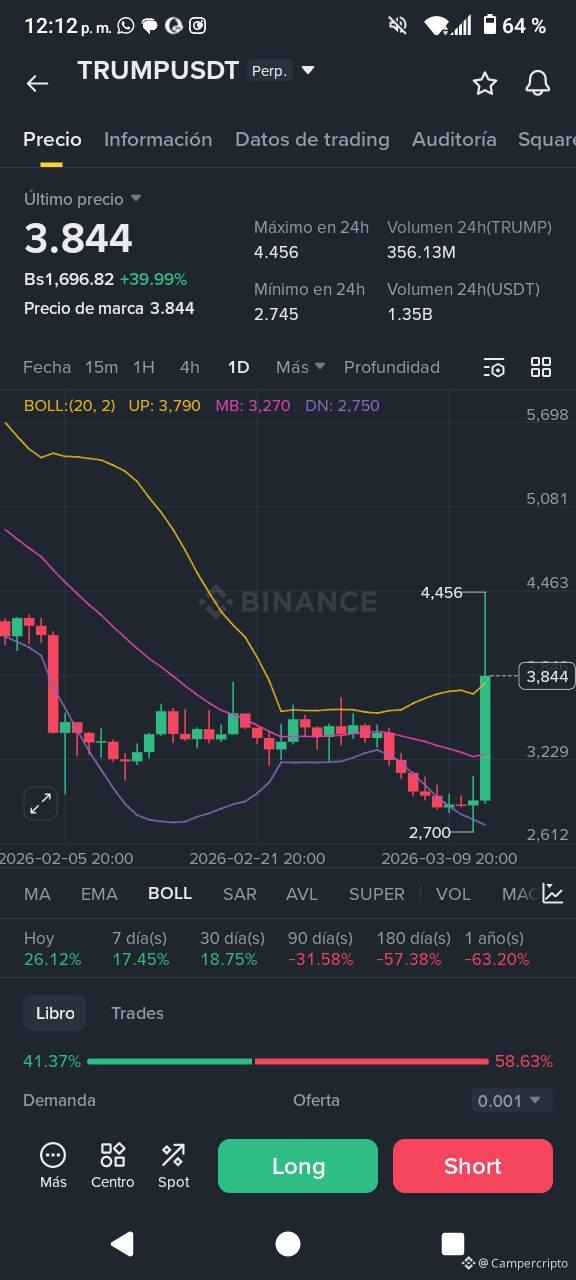Image resolution: width=576 pixels, height=1280 pixels.
Task: Tap the red Short button
Action: point(473,1166)
